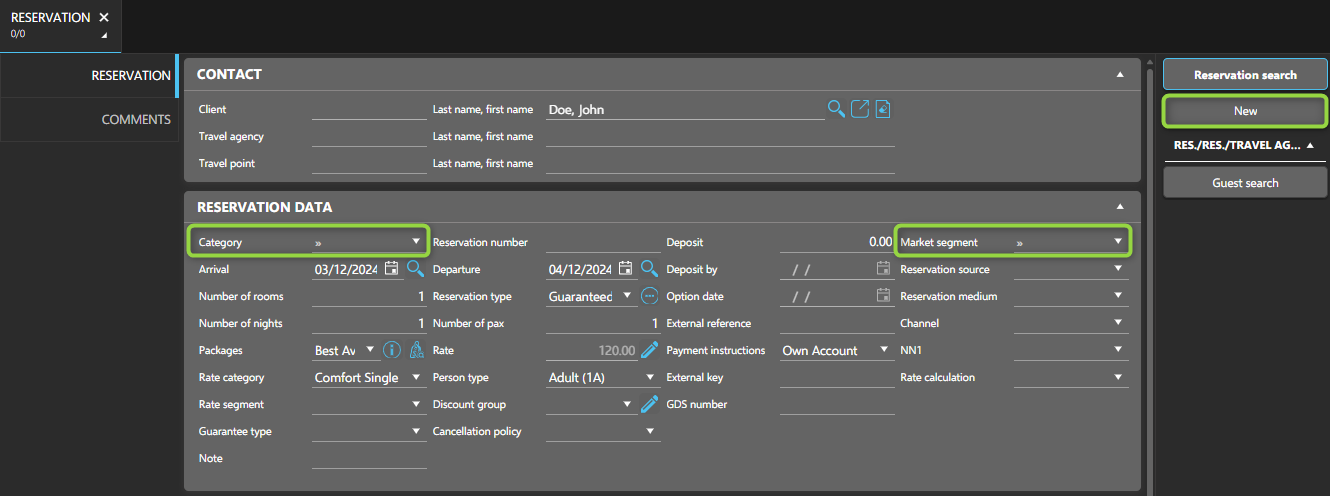Open the Option date calendar picker

tap(883, 296)
